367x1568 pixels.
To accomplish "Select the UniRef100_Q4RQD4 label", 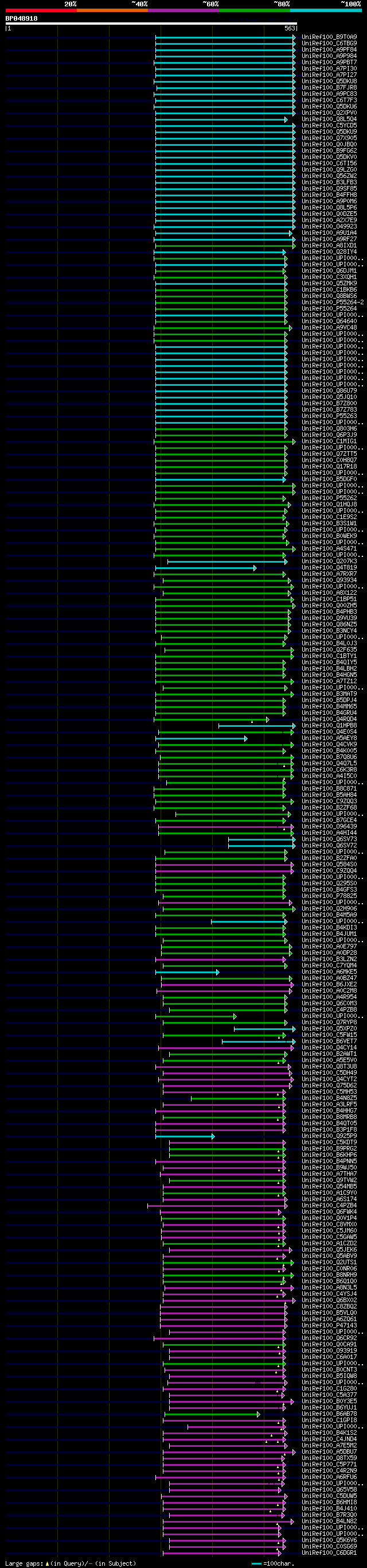I will 329,719.
